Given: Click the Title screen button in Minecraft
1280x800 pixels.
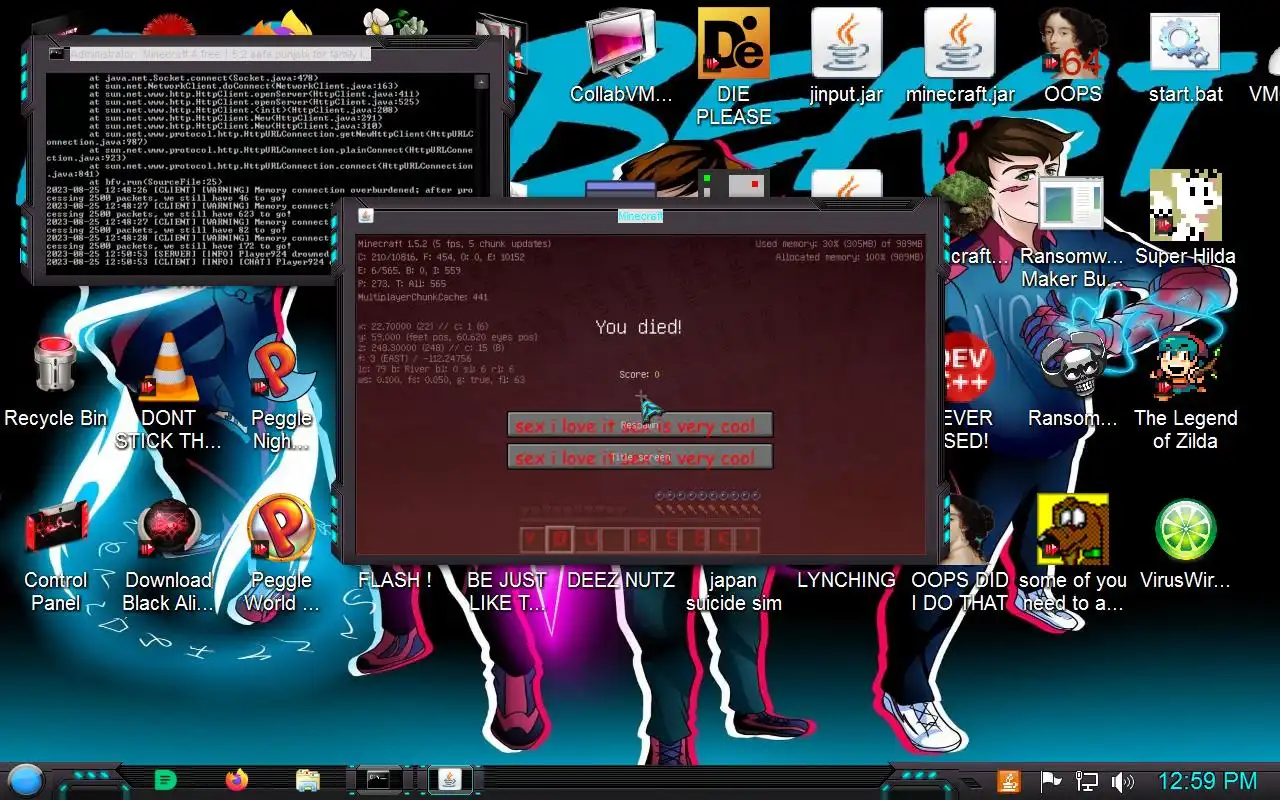Looking at the screenshot, I should pyautogui.click(x=640, y=457).
